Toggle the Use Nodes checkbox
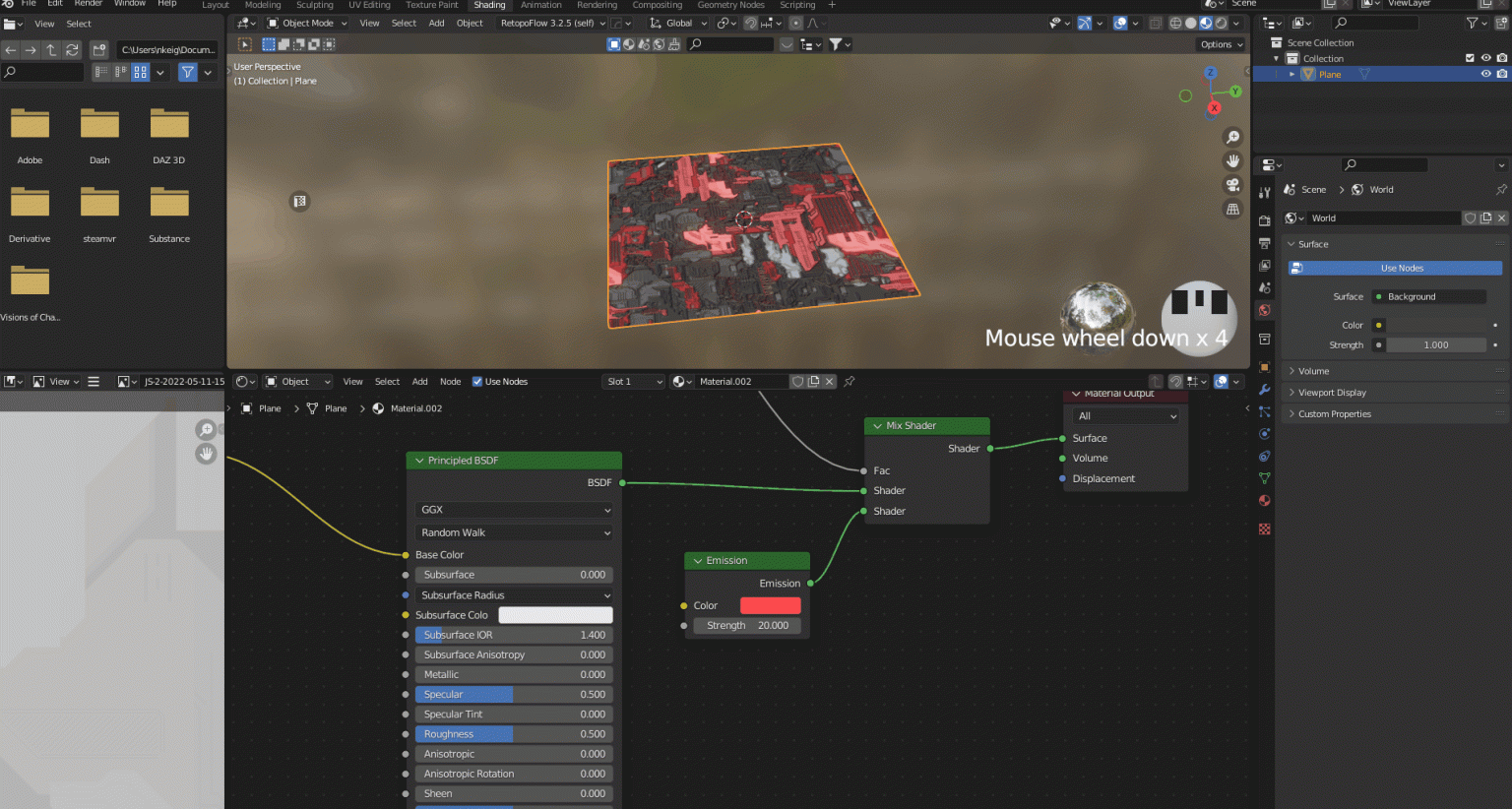 [x=477, y=382]
